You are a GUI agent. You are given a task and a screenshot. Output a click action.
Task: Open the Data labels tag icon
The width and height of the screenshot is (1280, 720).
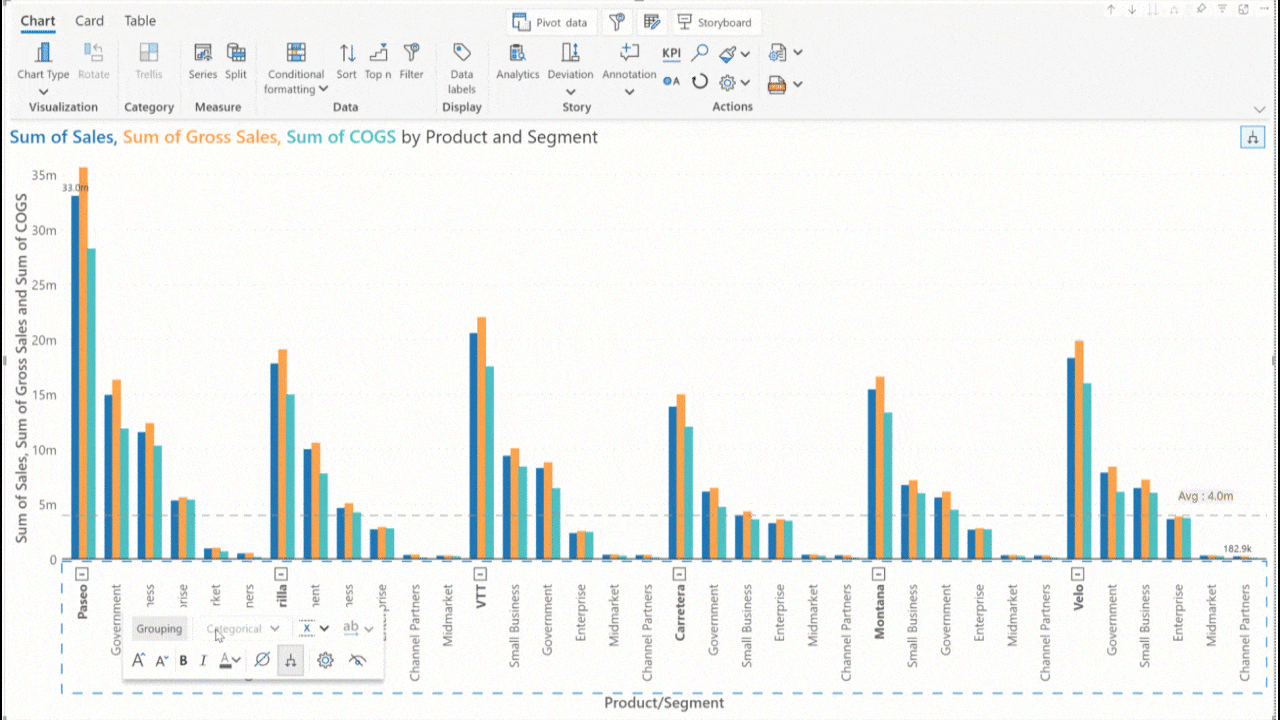tap(461, 53)
